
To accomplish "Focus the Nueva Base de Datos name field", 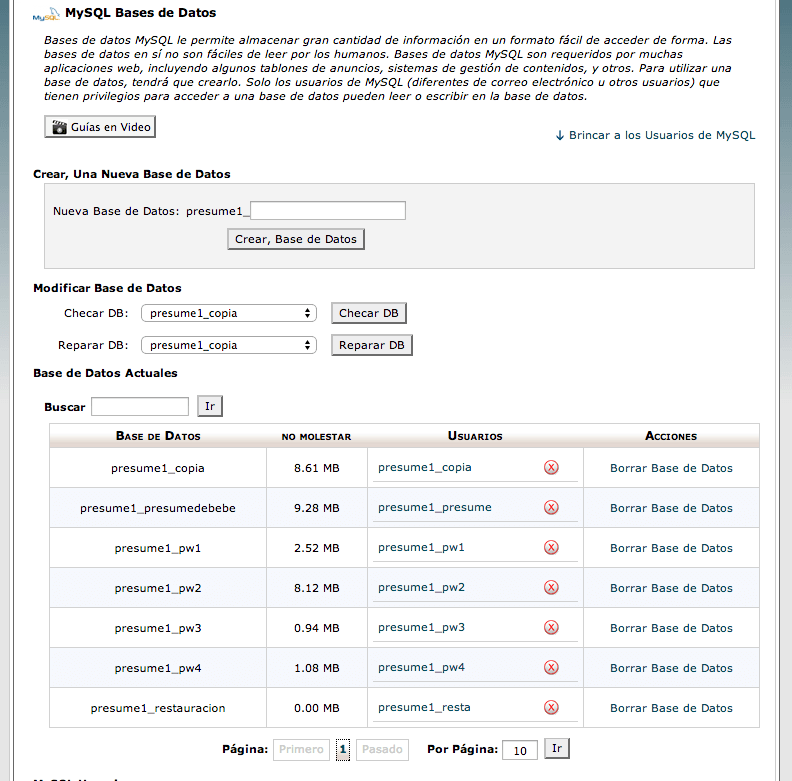I will (x=328, y=211).
